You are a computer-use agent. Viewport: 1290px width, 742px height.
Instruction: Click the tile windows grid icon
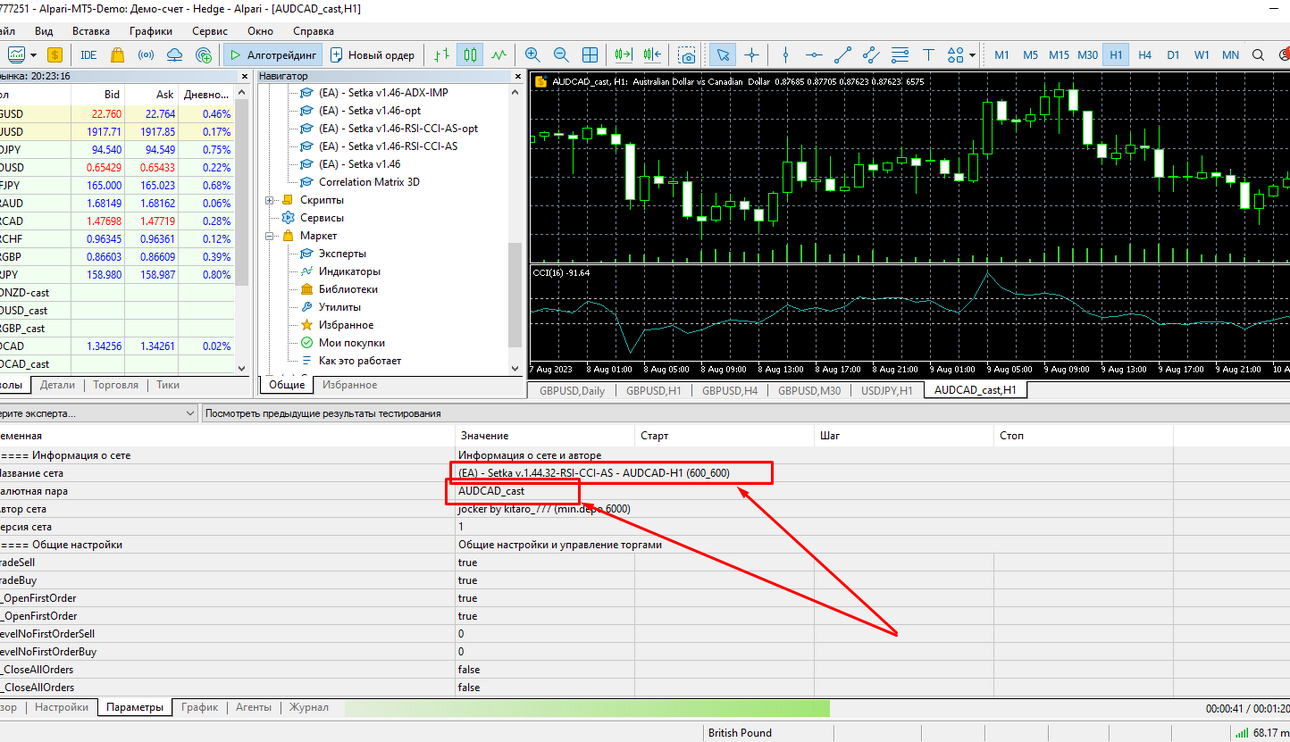point(590,55)
